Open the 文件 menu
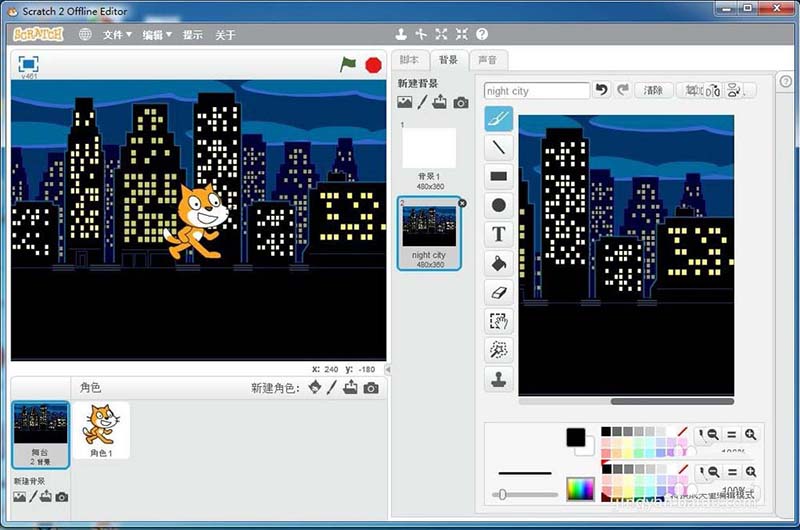This screenshot has height=530, width=800. tap(117, 35)
